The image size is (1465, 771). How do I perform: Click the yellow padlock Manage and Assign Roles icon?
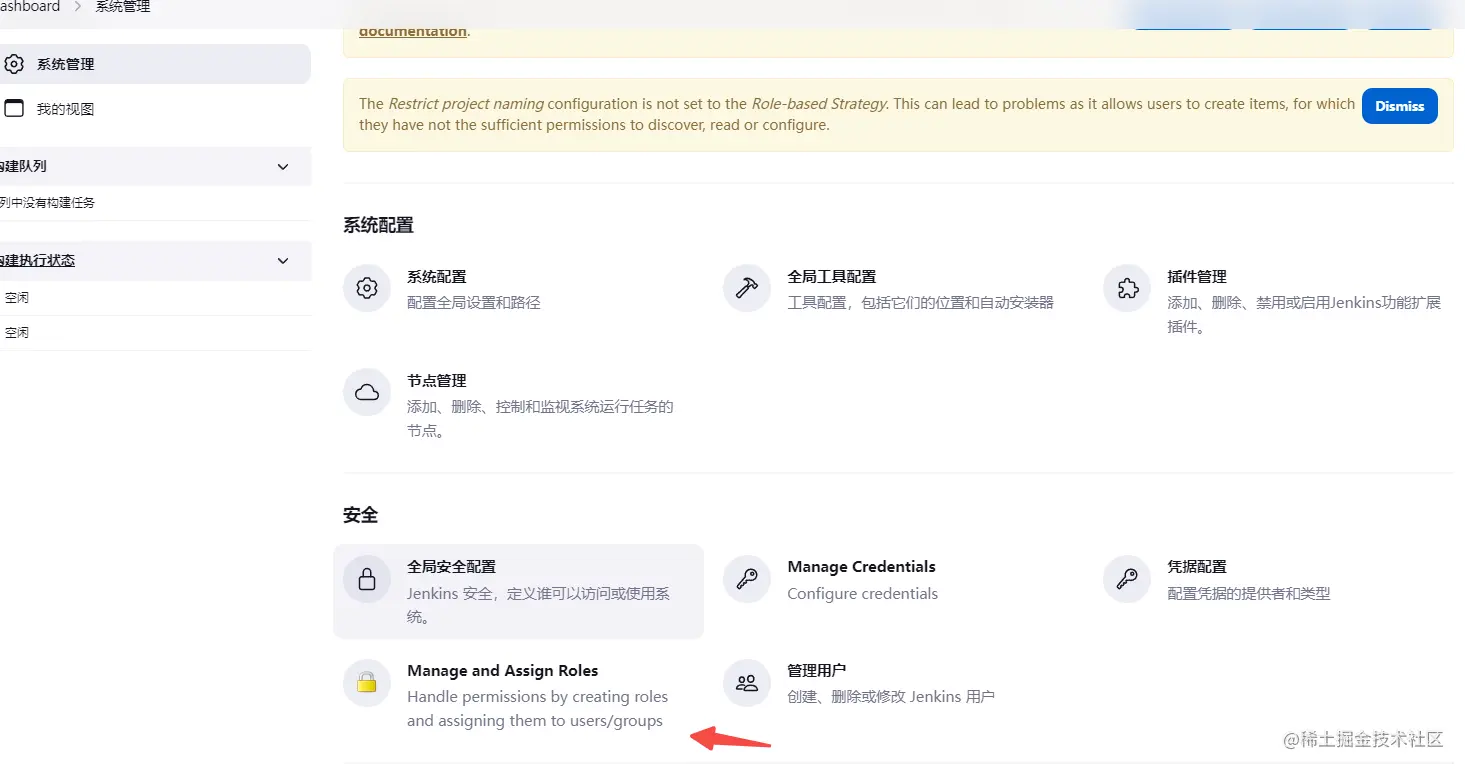[x=367, y=682]
